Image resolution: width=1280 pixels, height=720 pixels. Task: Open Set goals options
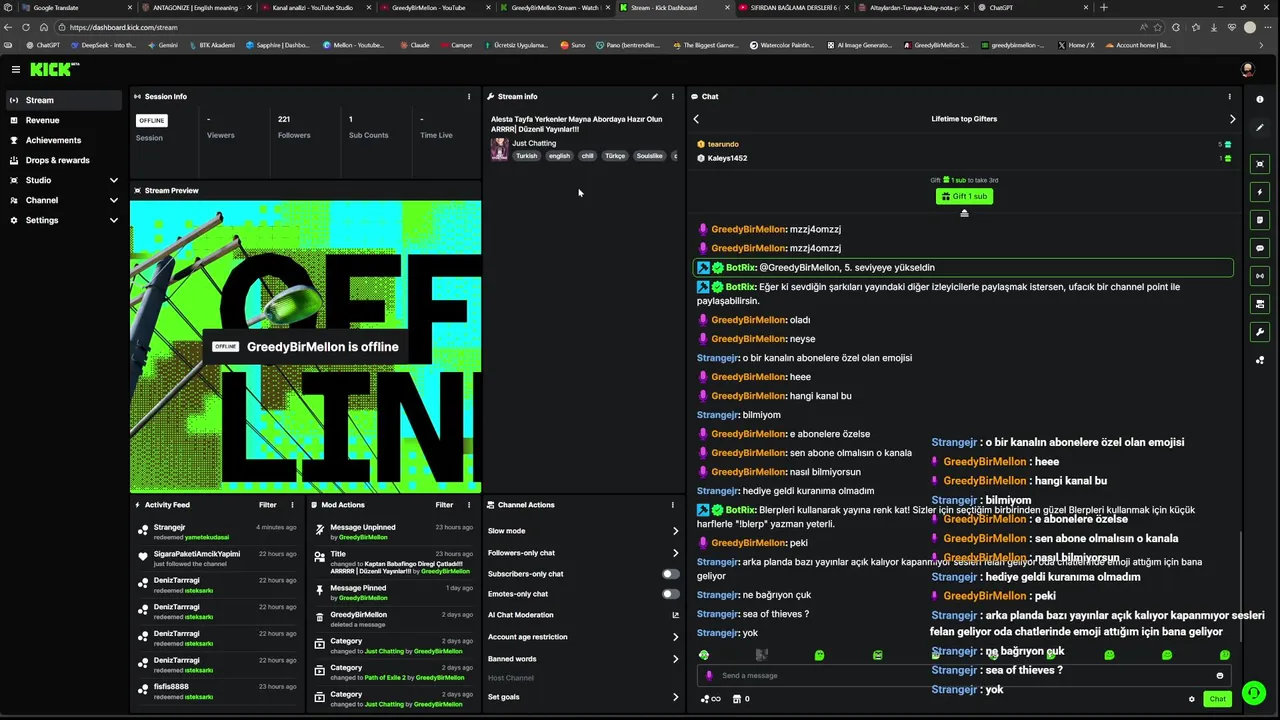tap(583, 697)
